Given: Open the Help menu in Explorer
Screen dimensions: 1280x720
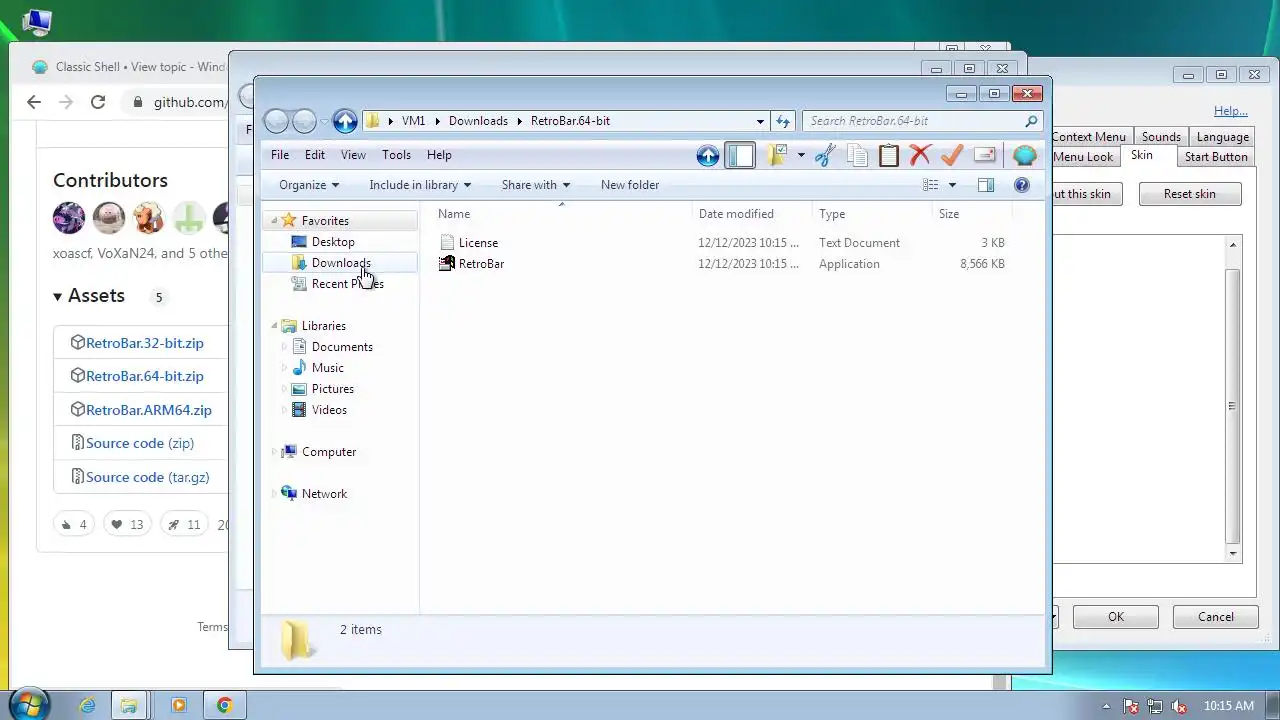Looking at the screenshot, I should click(x=439, y=155).
